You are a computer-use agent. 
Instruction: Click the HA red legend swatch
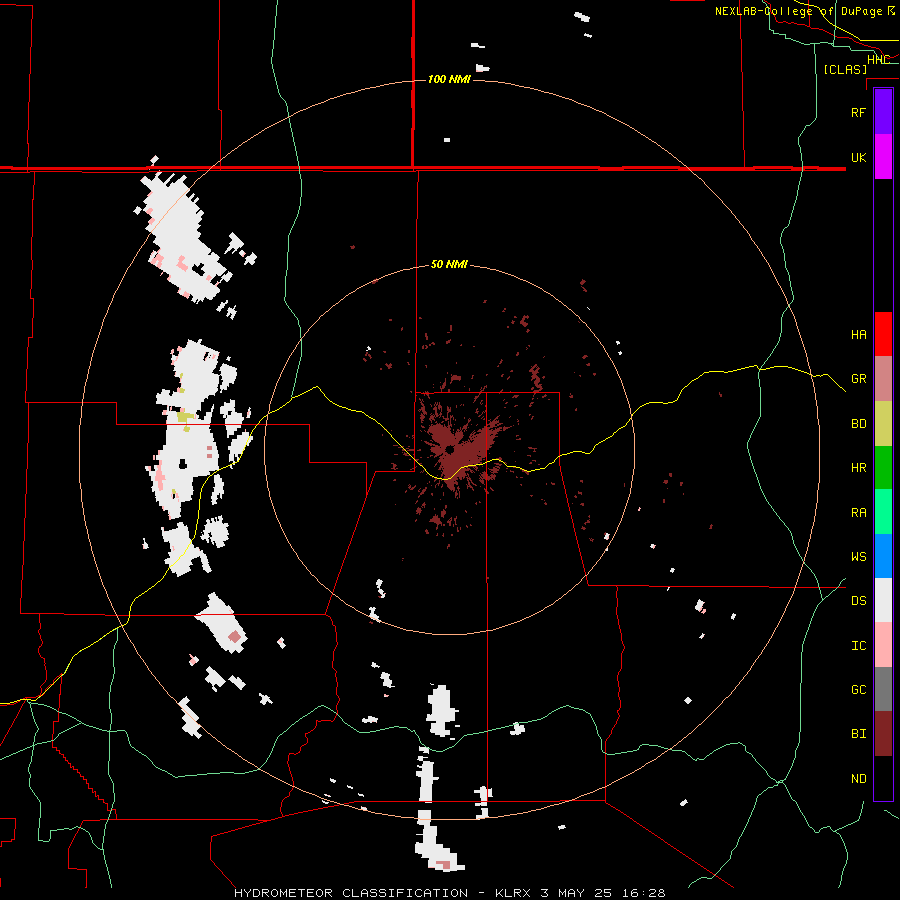883,334
